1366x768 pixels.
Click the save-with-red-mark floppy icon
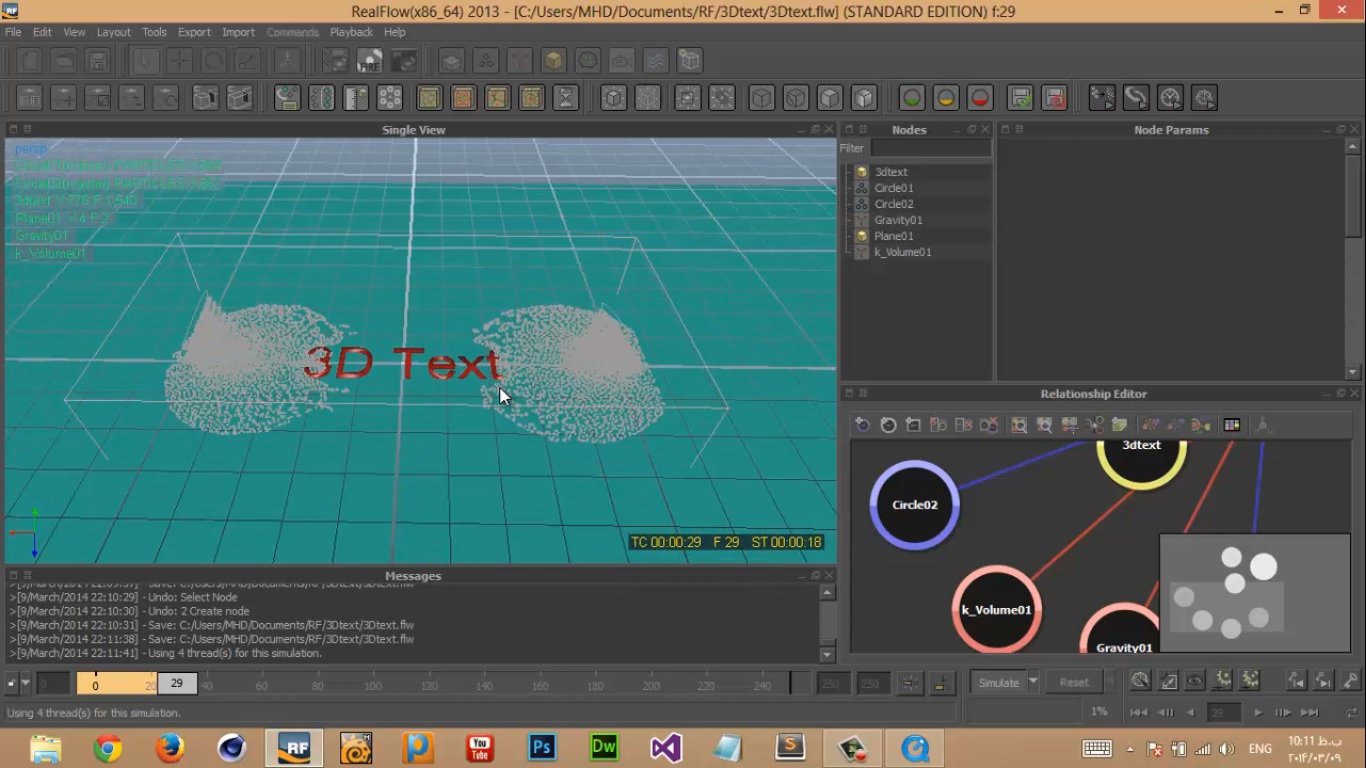click(x=1054, y=98)
